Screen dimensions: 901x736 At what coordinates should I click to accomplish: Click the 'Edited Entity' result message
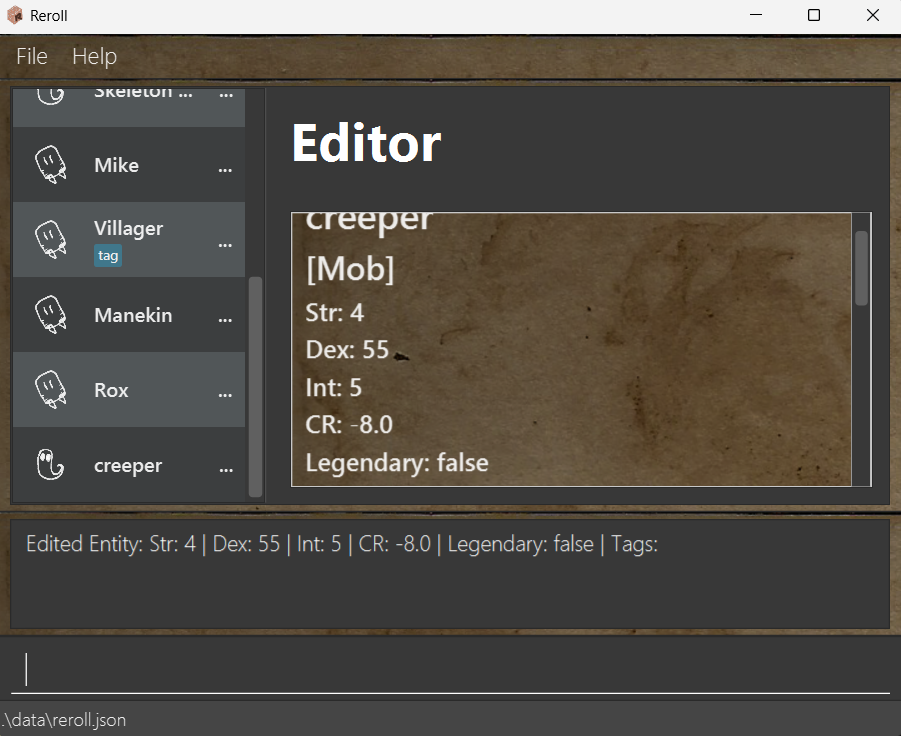pos(342,544)
